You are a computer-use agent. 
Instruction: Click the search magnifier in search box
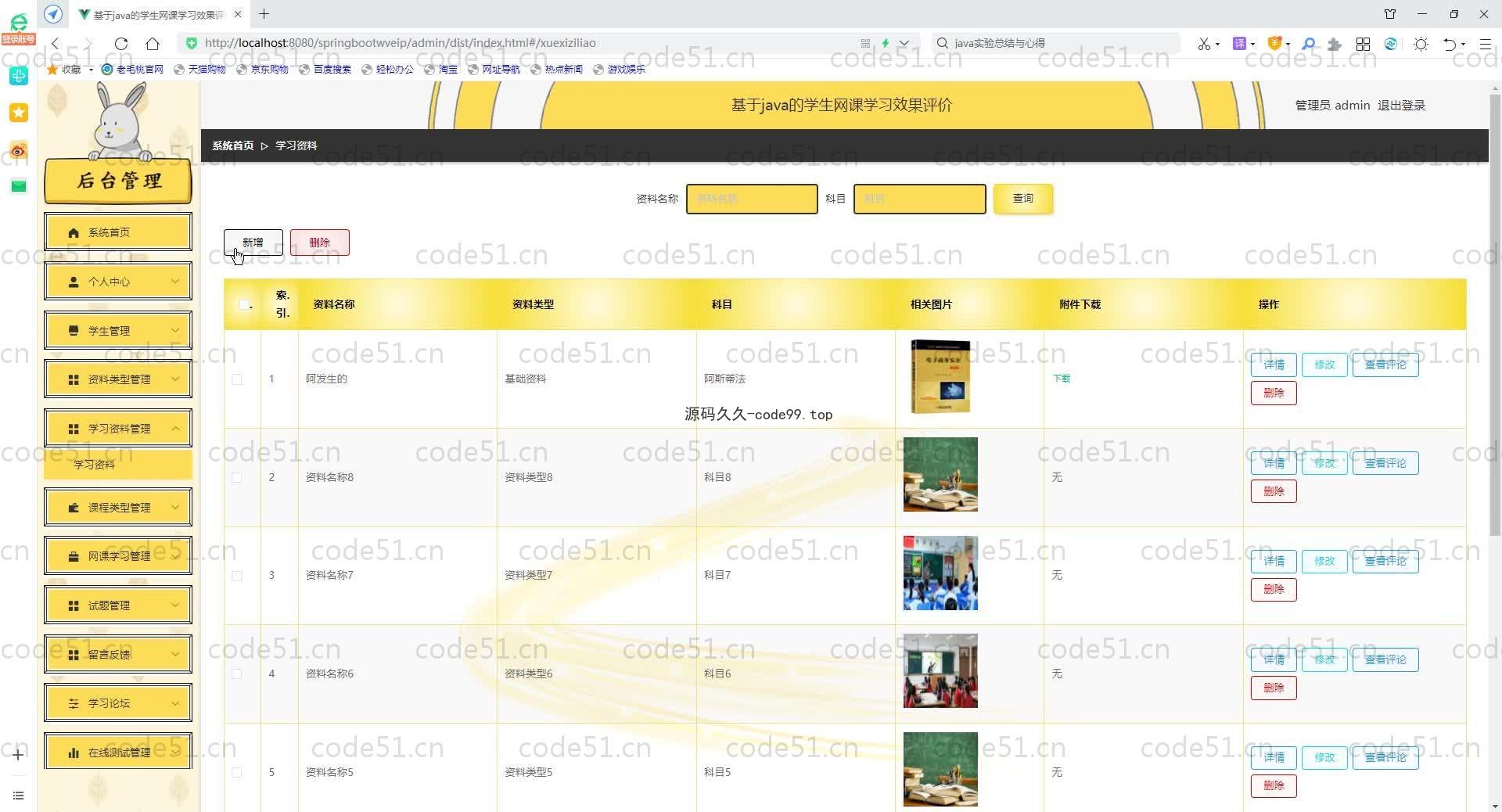pyautogui.click(x=943, y=43)
